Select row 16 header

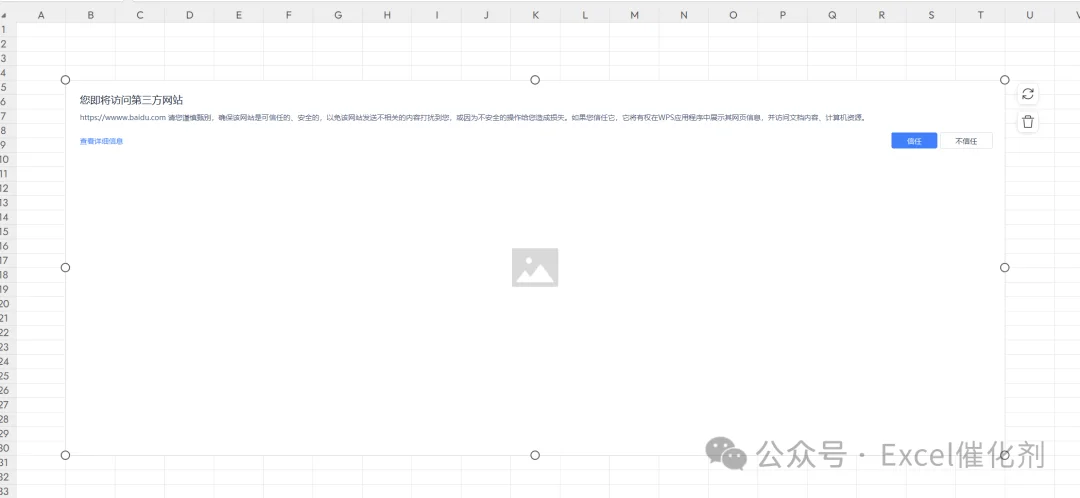(8, 246)
